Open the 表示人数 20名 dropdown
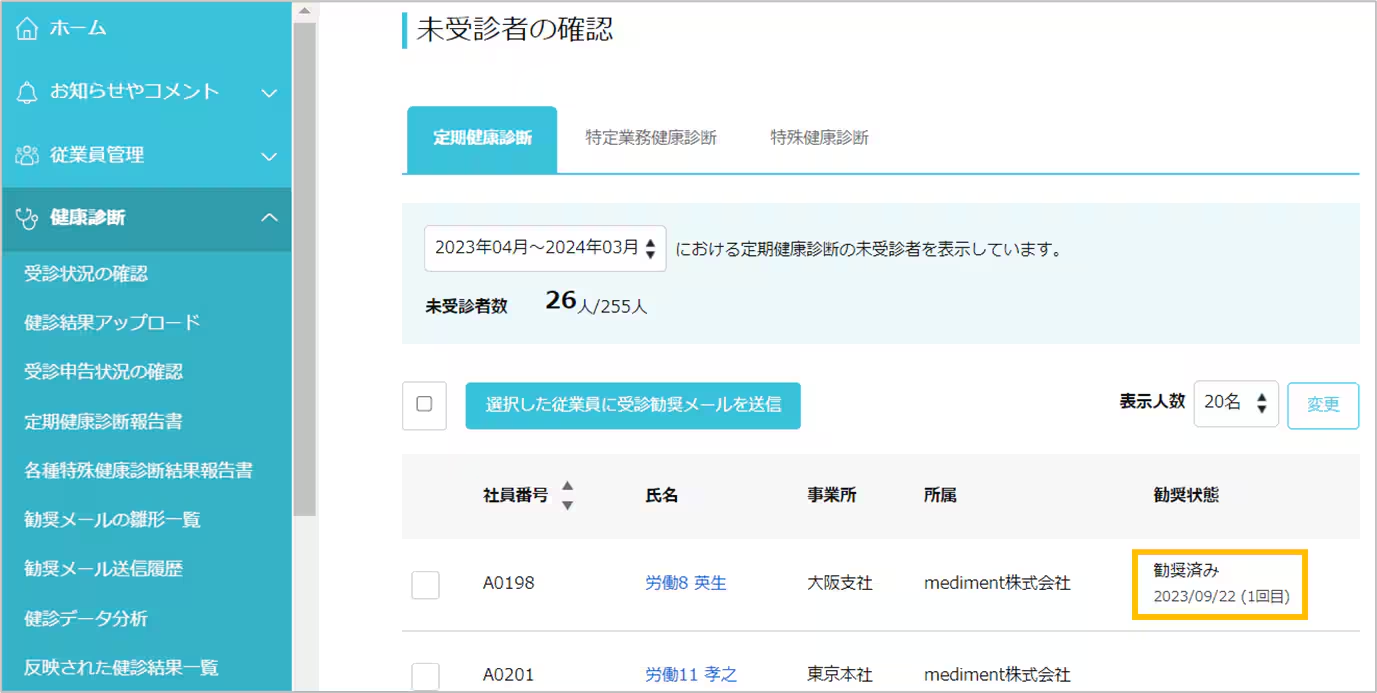 click(1236, 403)
